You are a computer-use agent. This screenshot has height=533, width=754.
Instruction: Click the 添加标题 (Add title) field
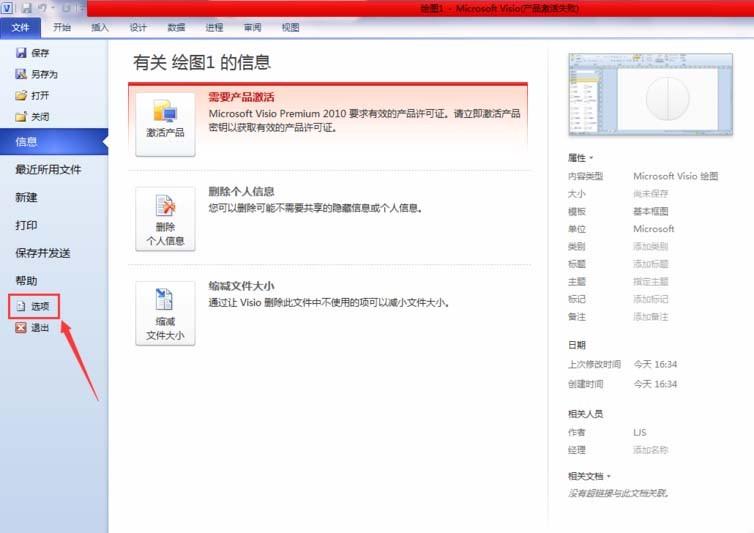click(651, 264)
